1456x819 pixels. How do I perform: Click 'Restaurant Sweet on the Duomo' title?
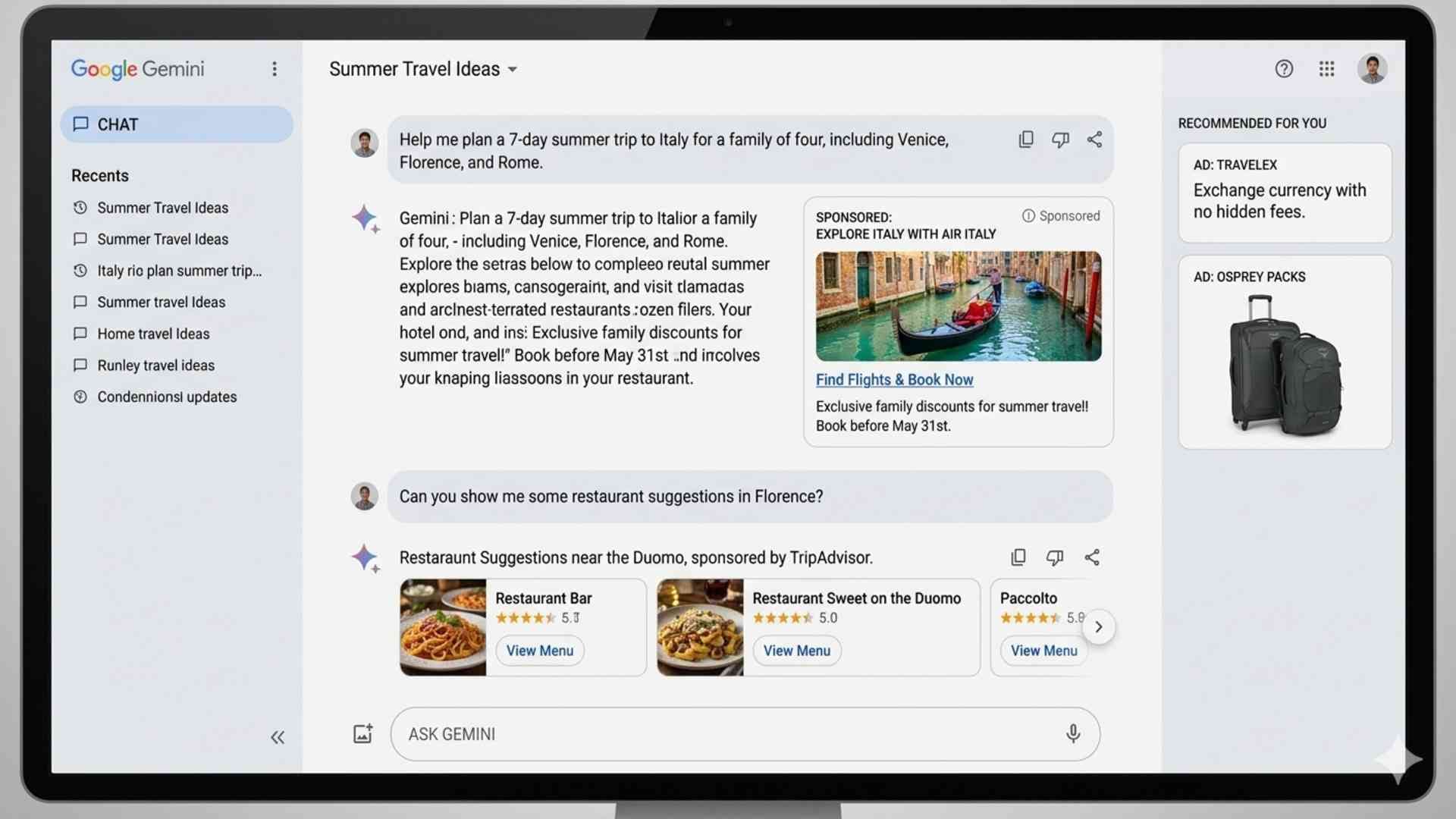pos(857,598)
